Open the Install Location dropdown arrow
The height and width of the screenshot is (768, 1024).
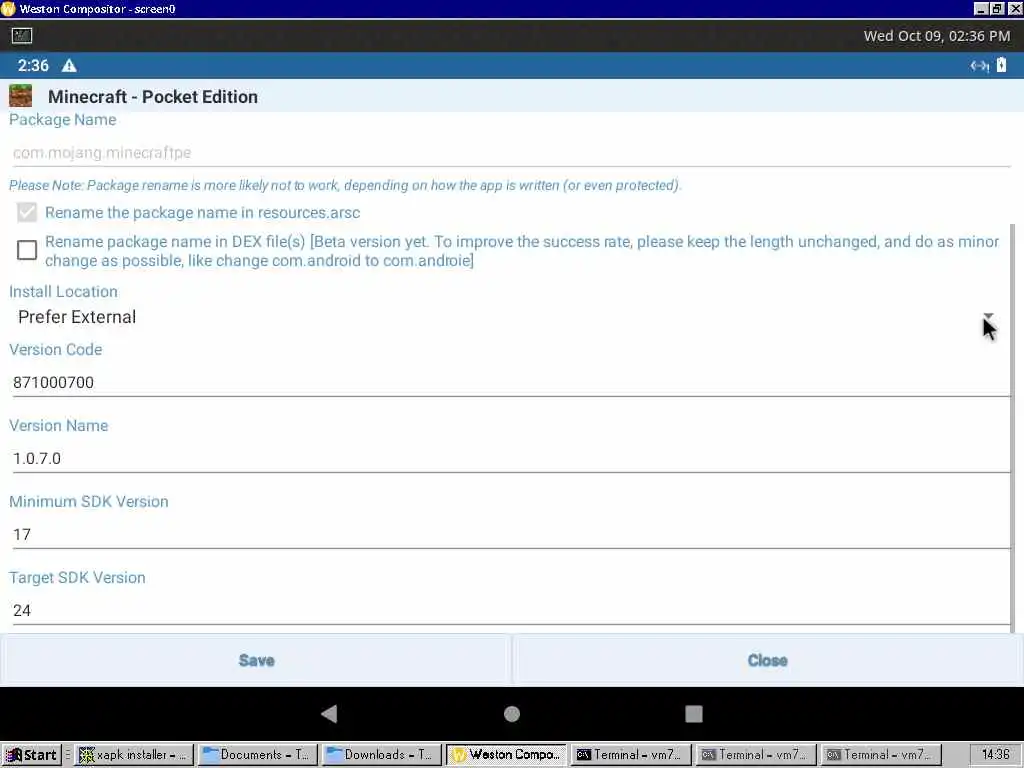[x=988, y=317]
